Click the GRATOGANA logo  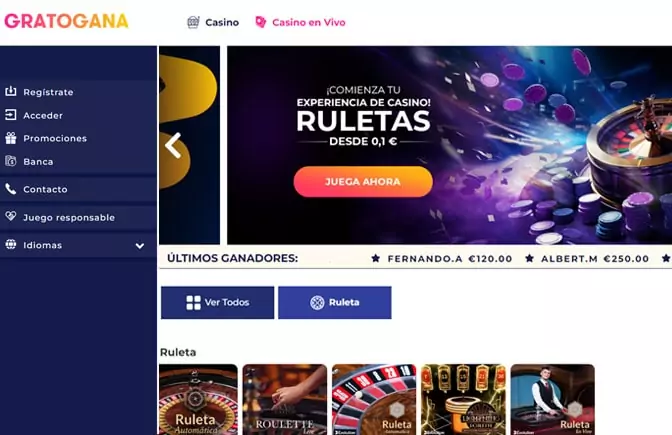click(x=66, y=21)
